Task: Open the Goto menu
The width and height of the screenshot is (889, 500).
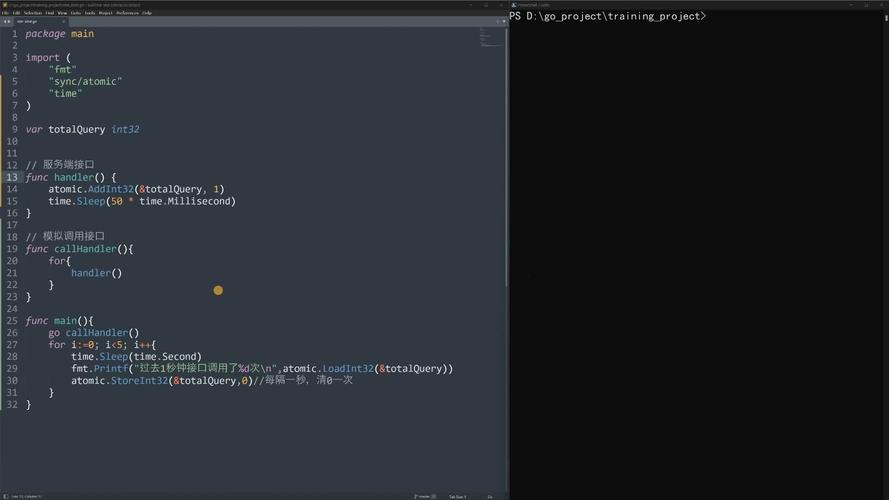Action: pos(76,13)
